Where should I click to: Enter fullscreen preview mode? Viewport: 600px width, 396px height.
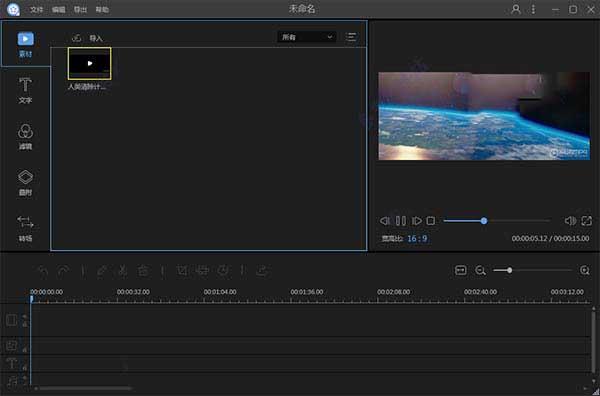[x=587, y=221]
